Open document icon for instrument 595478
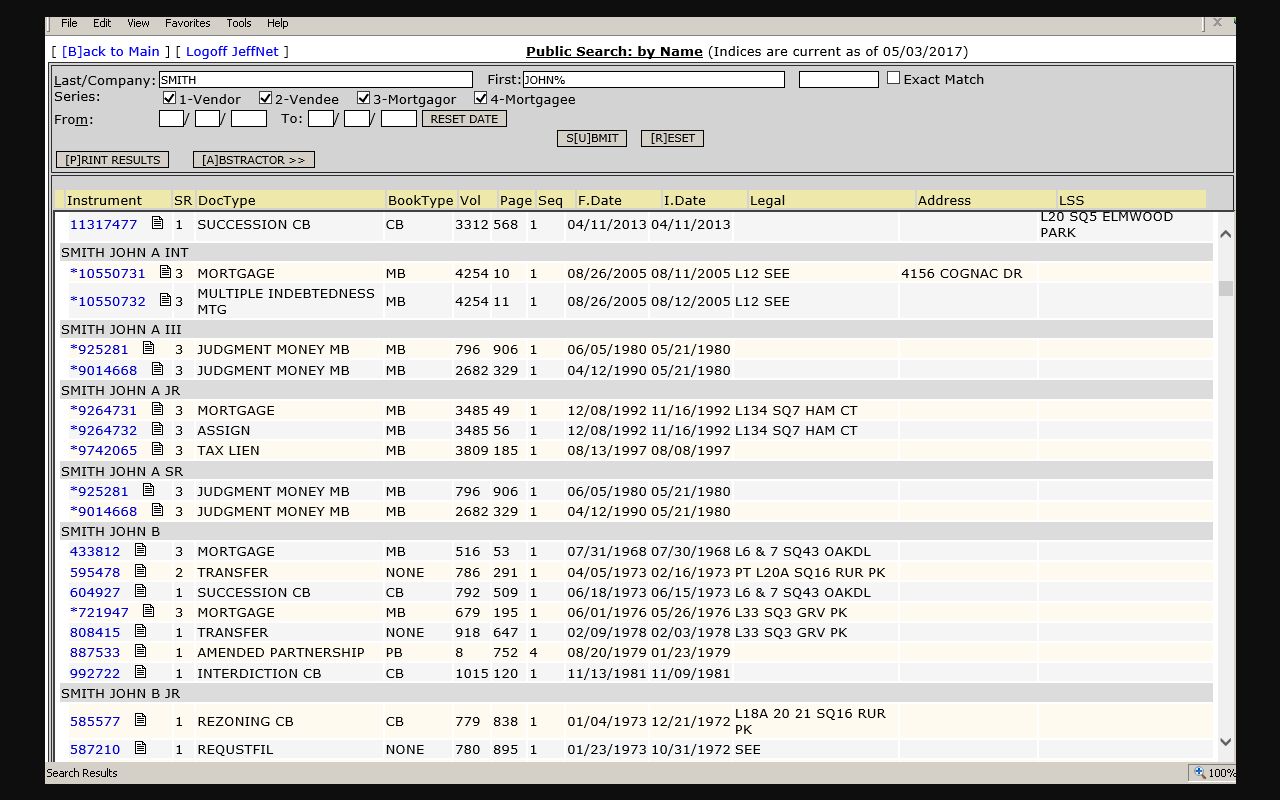The height and width of the screenshot is (800, 1280). click(x=140, y=570)
